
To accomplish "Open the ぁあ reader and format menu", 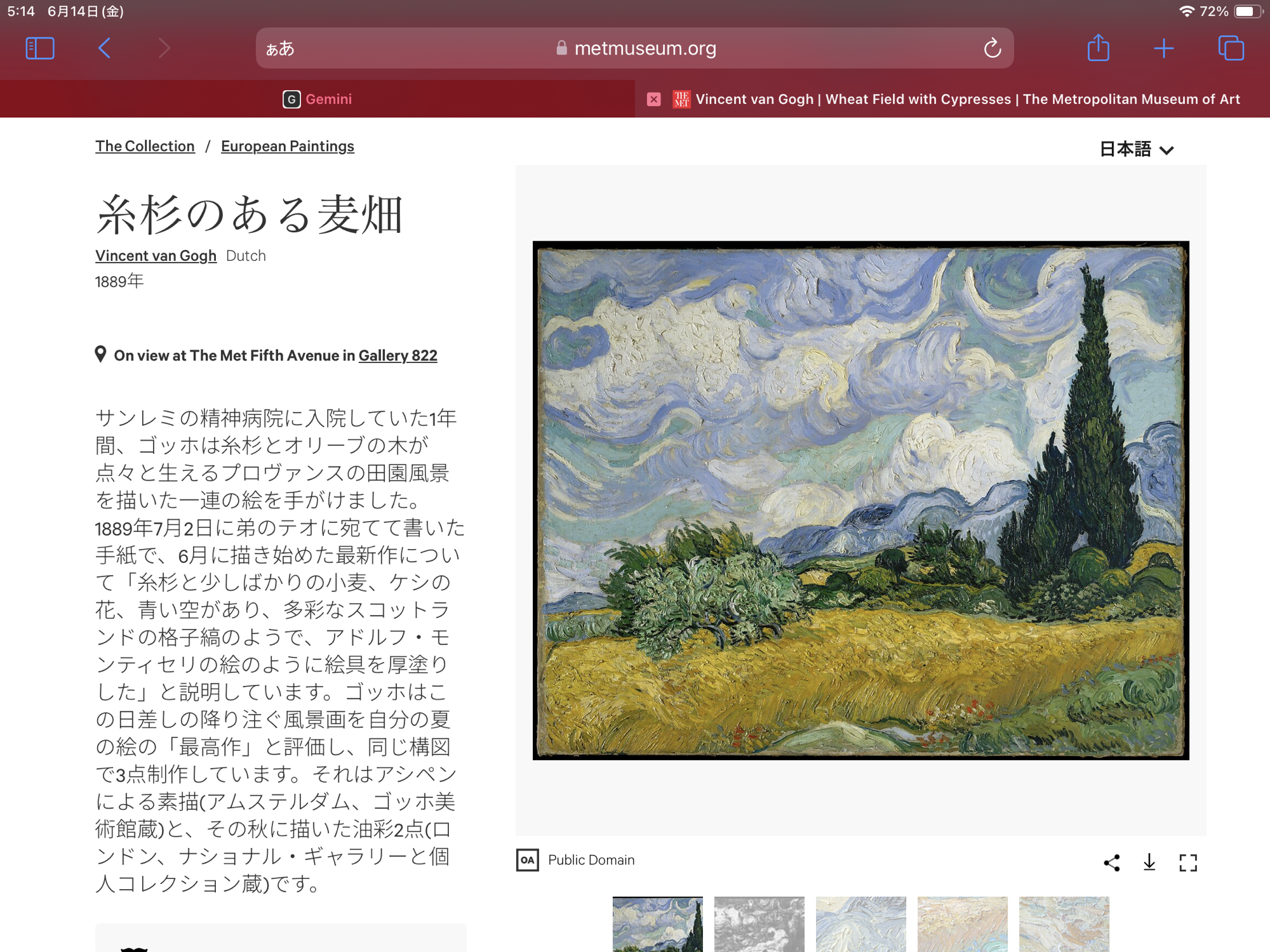I will (x=280, y=49).
